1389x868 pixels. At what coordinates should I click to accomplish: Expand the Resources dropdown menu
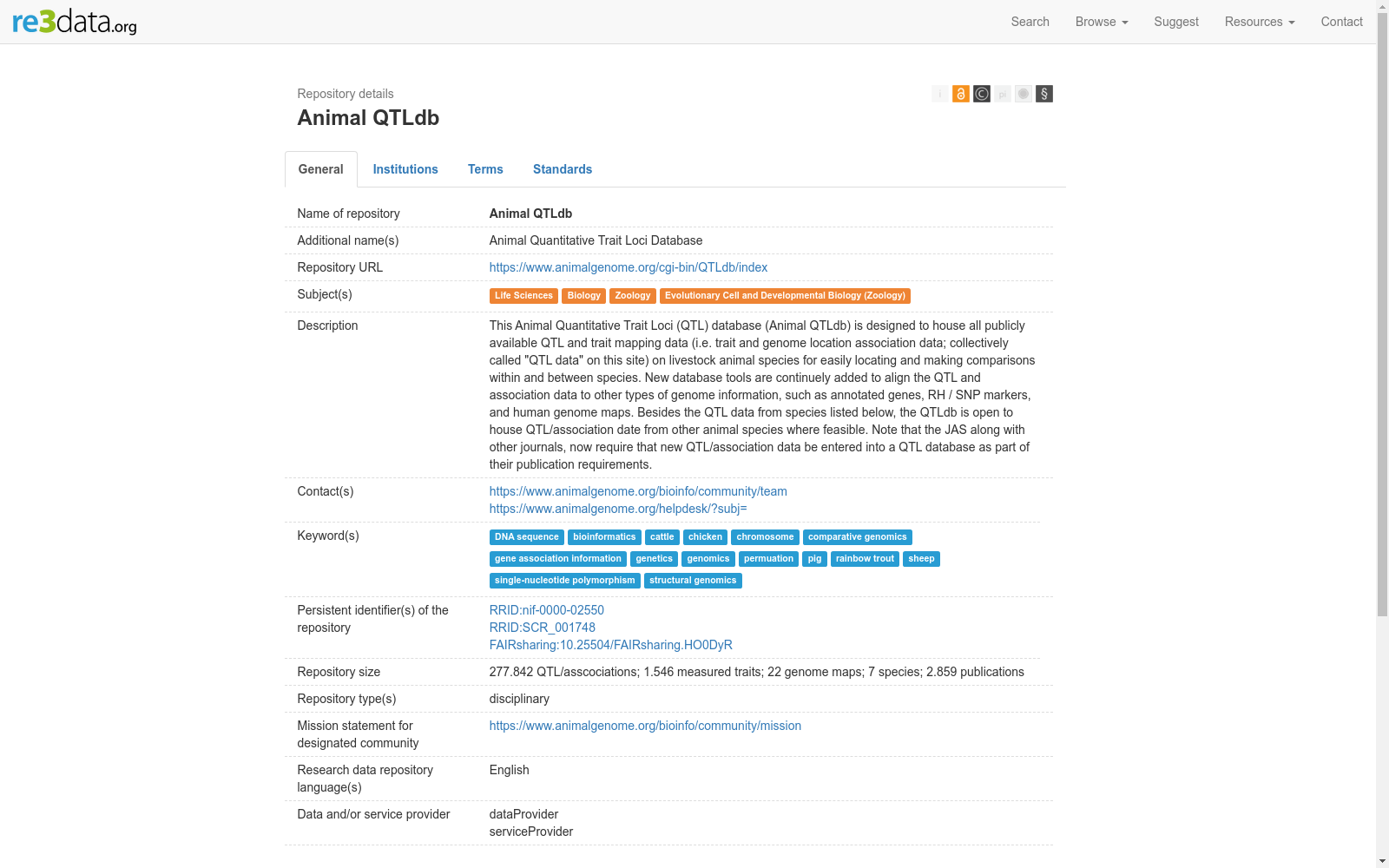pos(1260,22)
